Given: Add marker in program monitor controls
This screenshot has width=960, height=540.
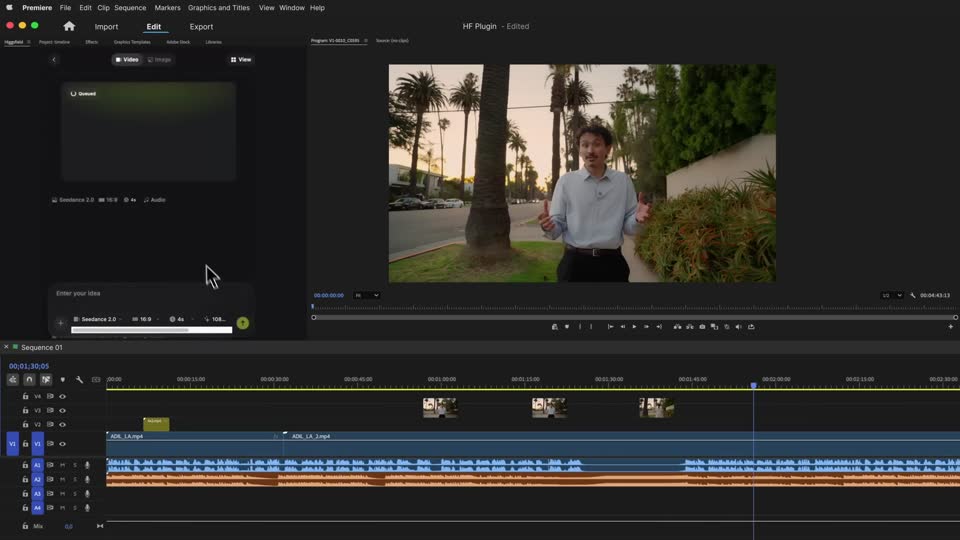Looking at the screenshot, I should point(567,327).
